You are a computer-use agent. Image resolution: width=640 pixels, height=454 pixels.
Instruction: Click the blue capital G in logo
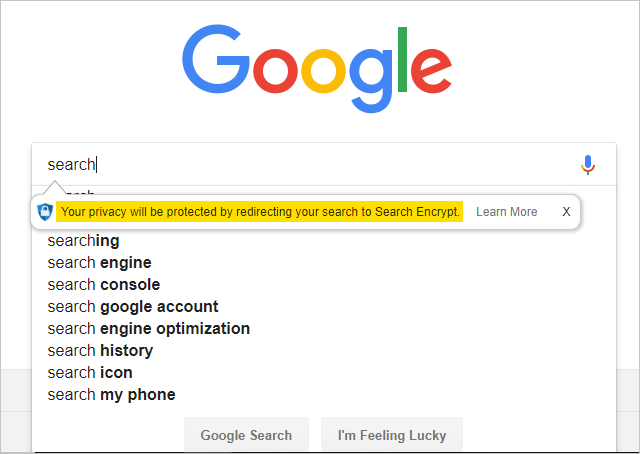point(216,61)
